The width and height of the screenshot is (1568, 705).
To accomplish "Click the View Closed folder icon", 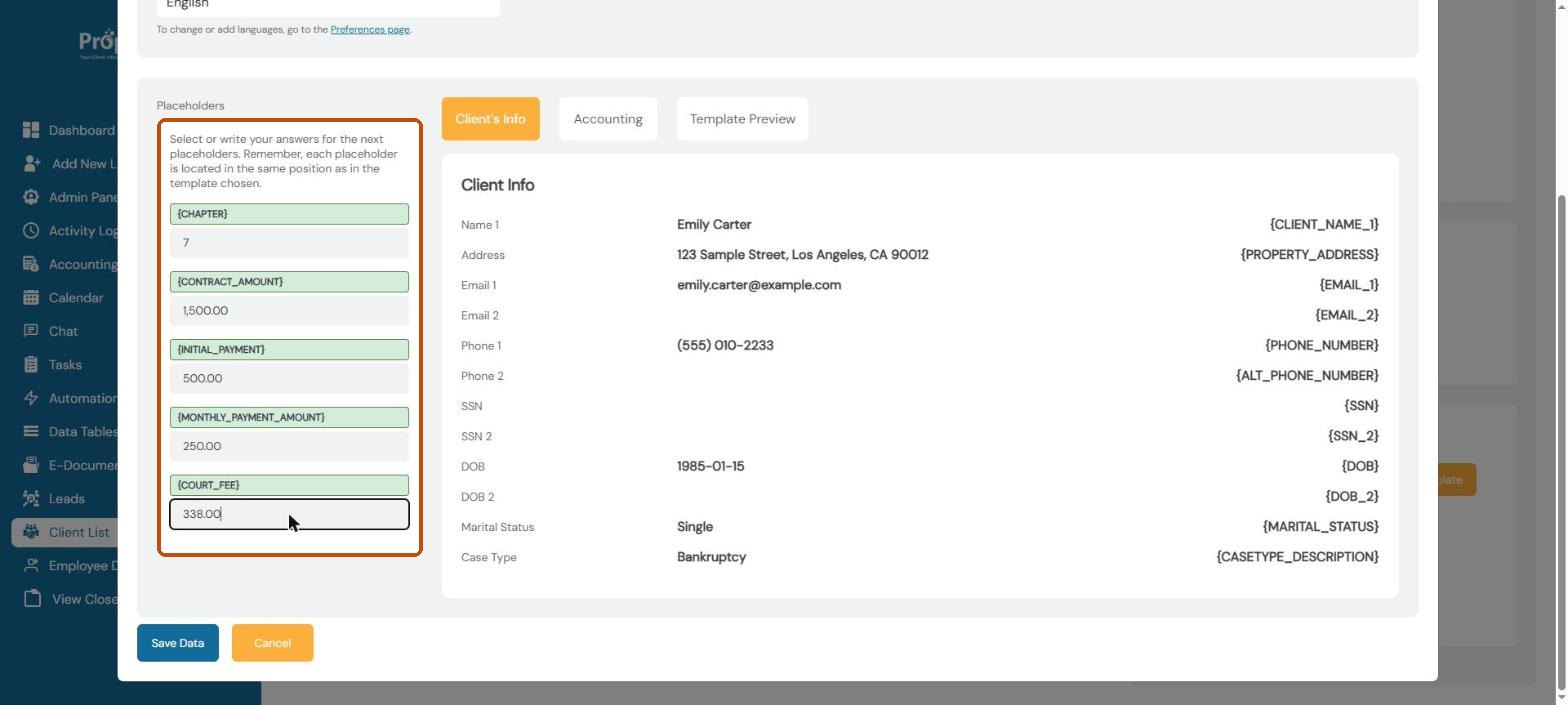I will pyautogui.click(x=33, y=599).
